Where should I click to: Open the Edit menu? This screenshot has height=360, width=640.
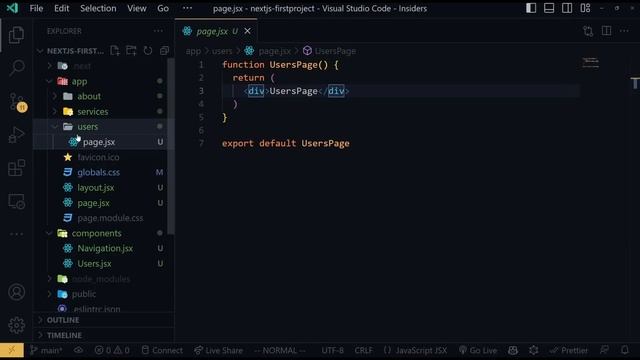(x=62, y=8)
